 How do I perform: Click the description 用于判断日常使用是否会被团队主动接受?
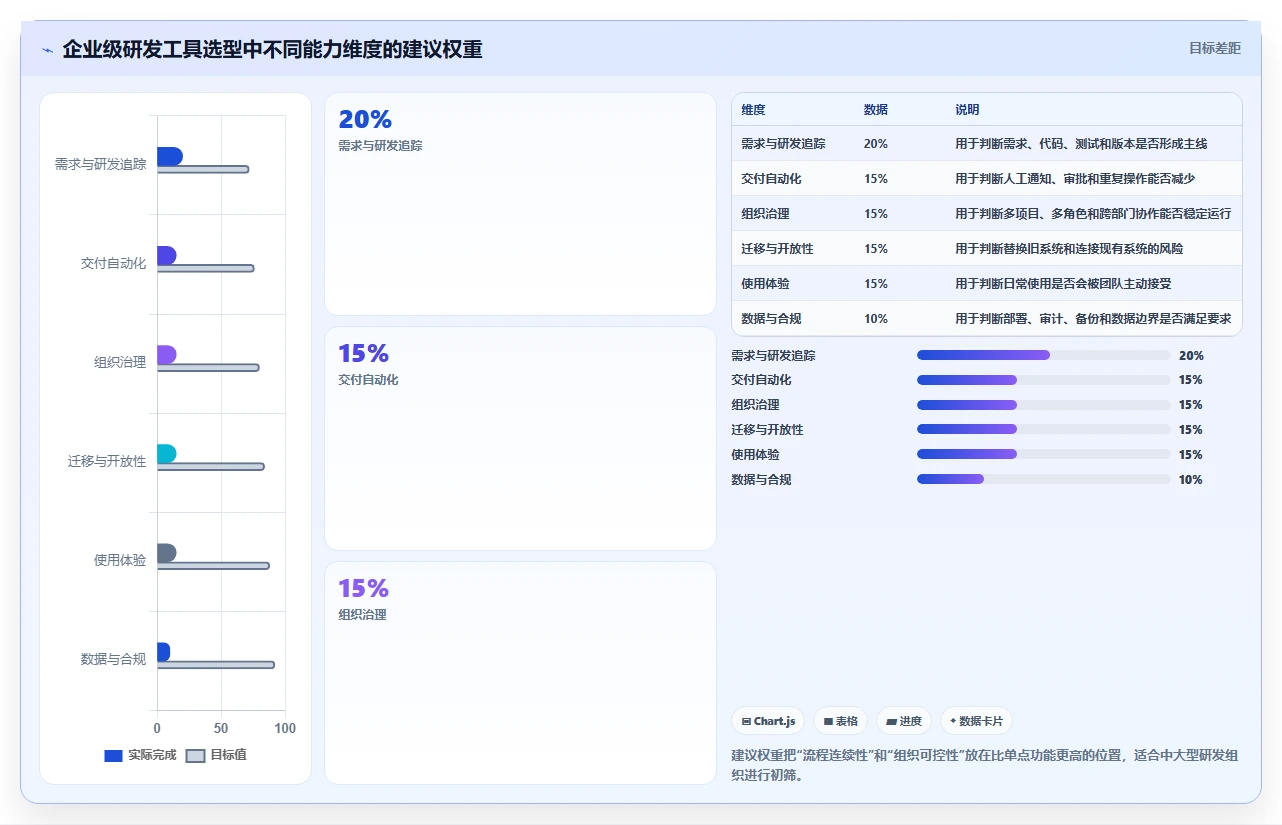1063,284
